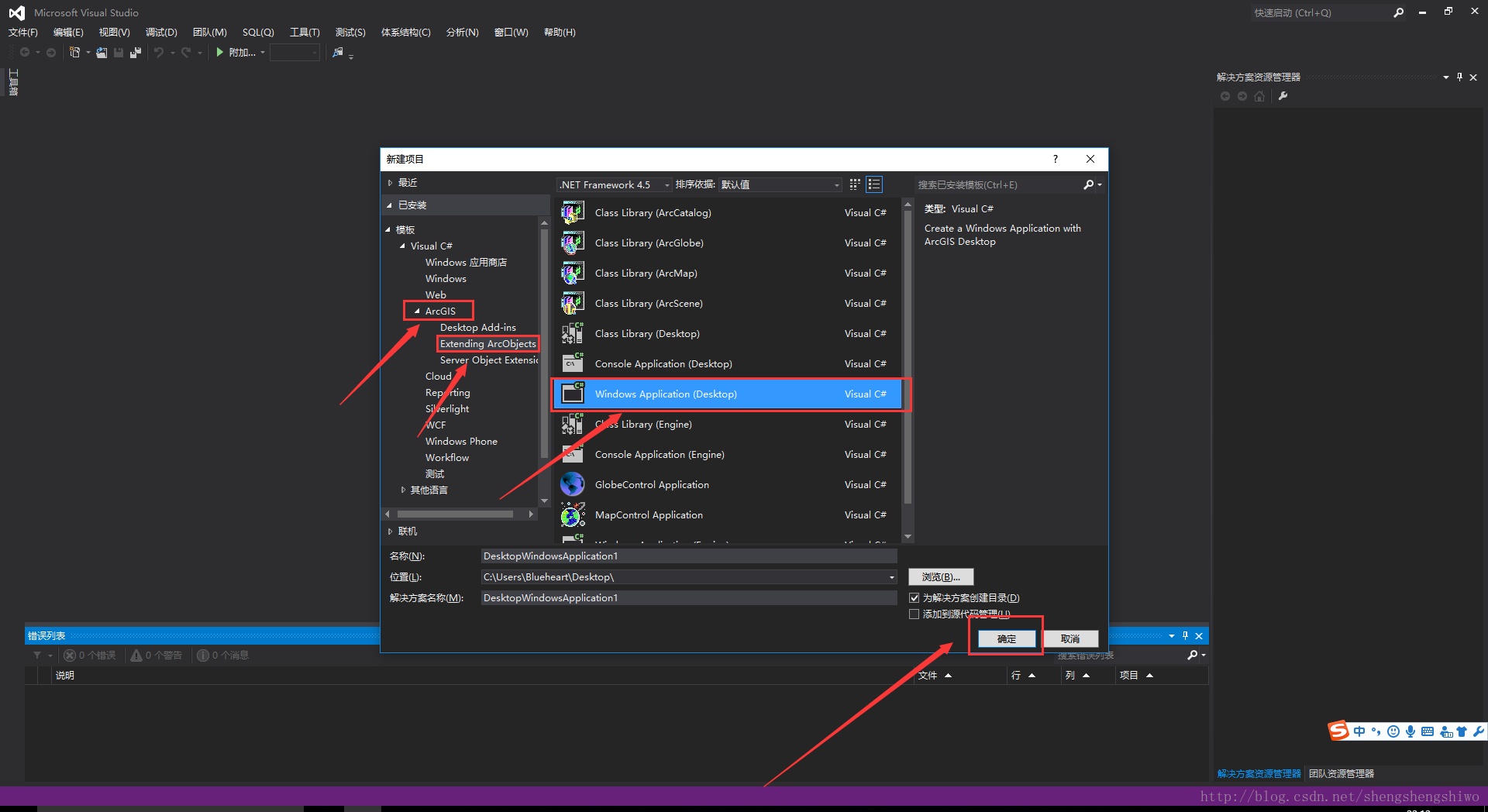Switch templates to list view icon
Screen dimensions: 1488x812
874,184
